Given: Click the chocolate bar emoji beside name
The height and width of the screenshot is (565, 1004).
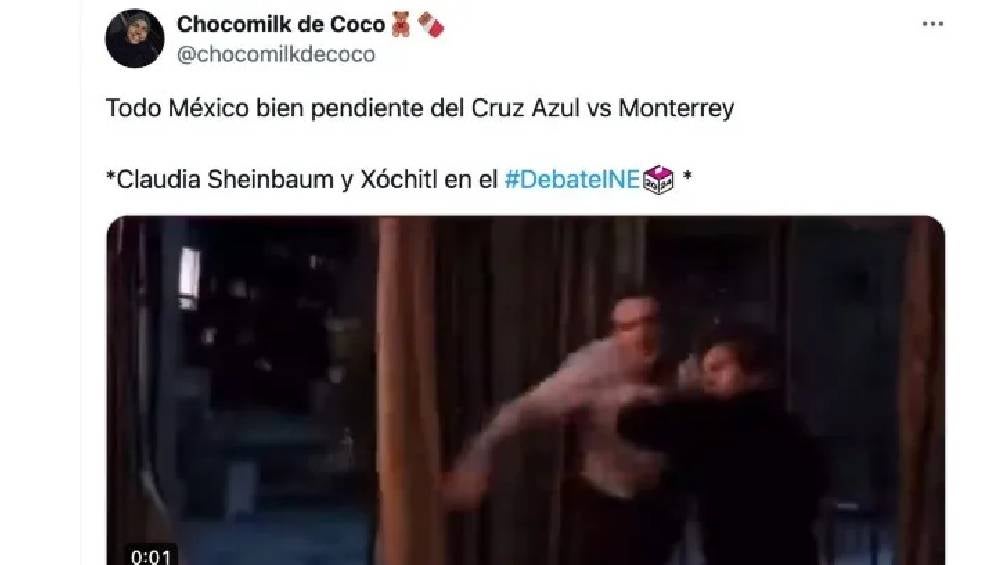Looking at the screenshot, I should pyautogui.click(x=431, y=25).
